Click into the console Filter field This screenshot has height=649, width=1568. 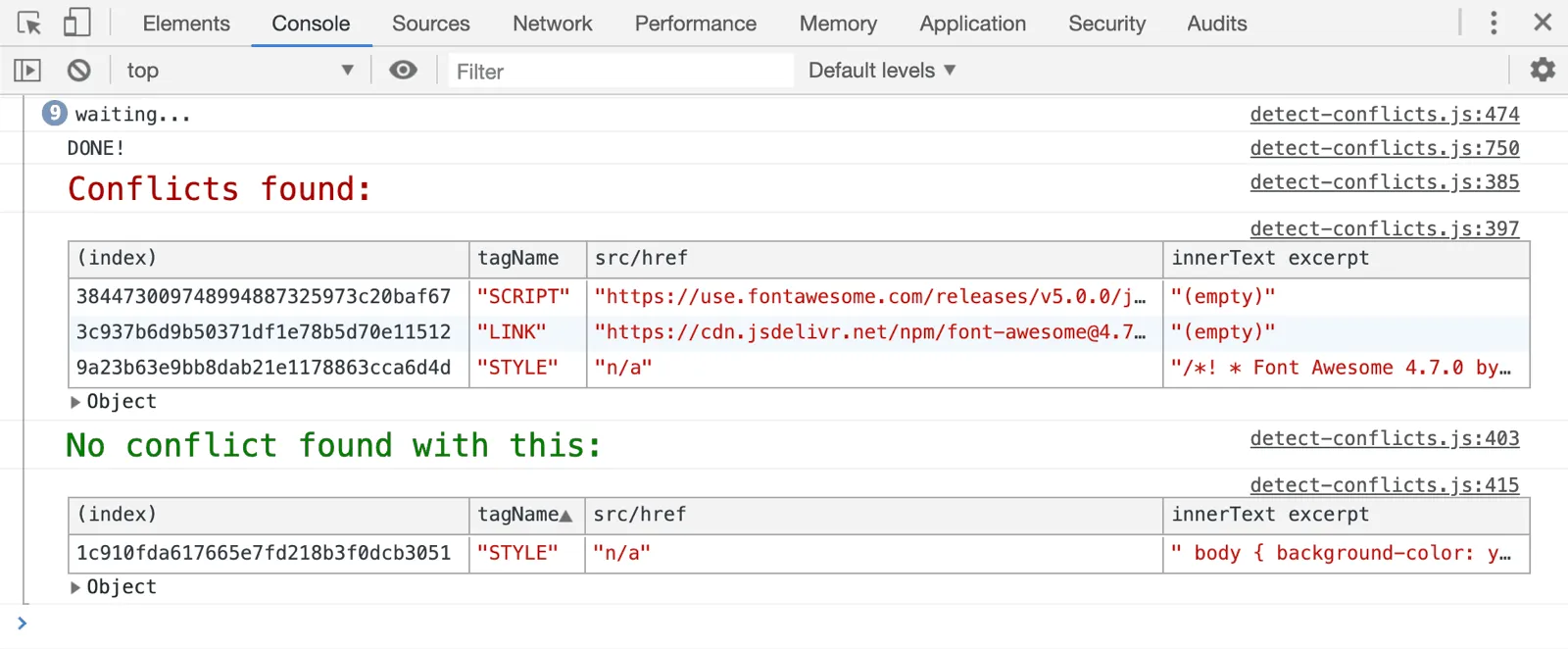click(619, 72)
